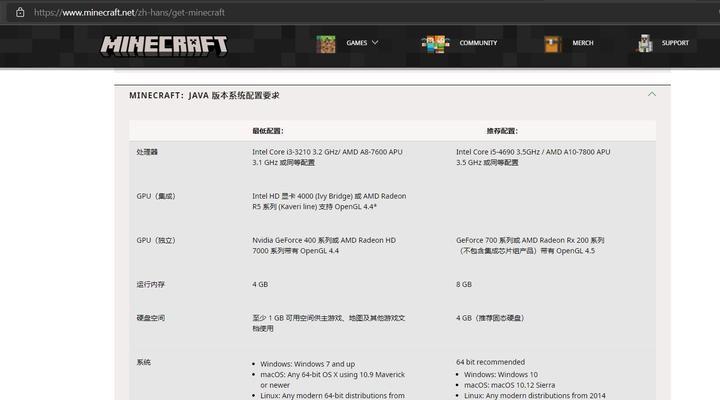720x400 pixels.
Task: Click the 'Nvidia GeForce 400' minimum GPU cell
Action: pos(324,245)
